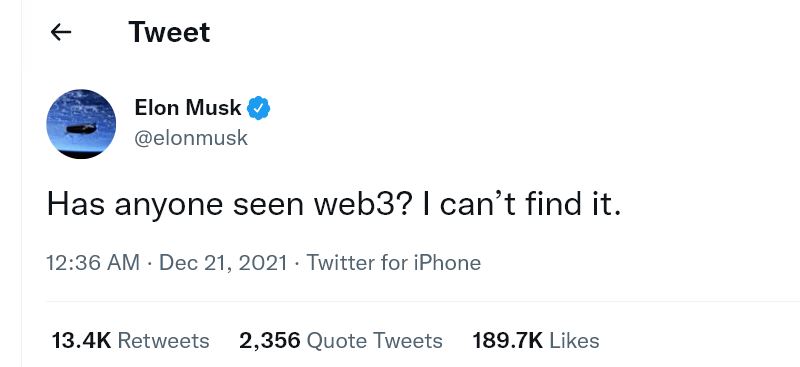Click the blue verified checkmark badge
Image resolution: width=800 pixels, height=367 pixels.
coord(259,108)
